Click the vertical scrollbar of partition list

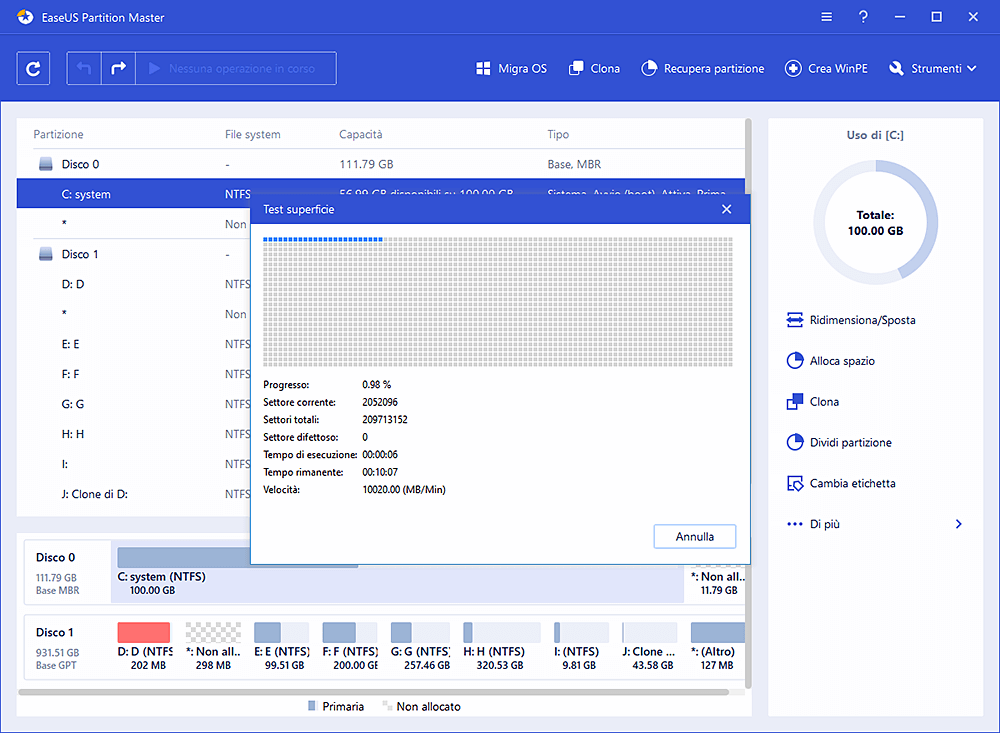coord(748,403)
